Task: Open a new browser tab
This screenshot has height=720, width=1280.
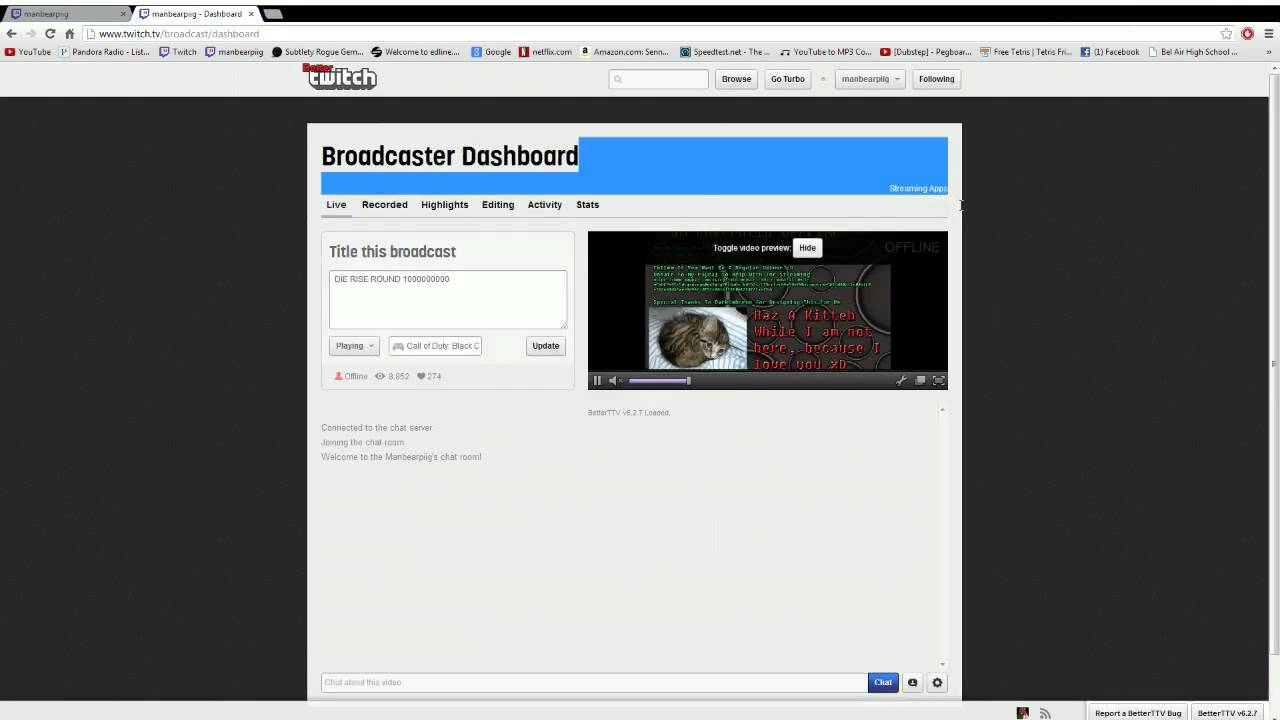Action: [272, 14]
